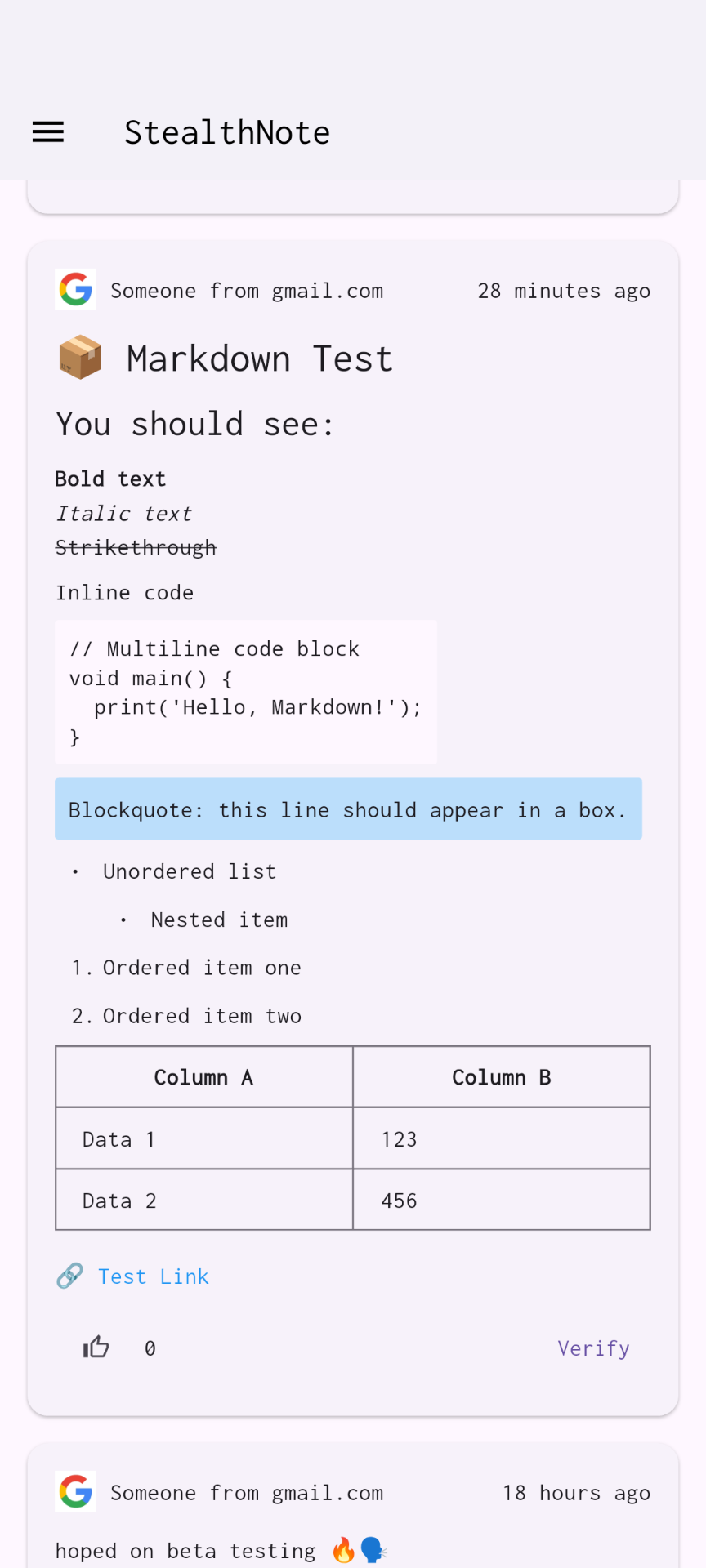Open the Test Link hyperlink
Viewport: 706px width, 1568px height.
click(154, 1276)
